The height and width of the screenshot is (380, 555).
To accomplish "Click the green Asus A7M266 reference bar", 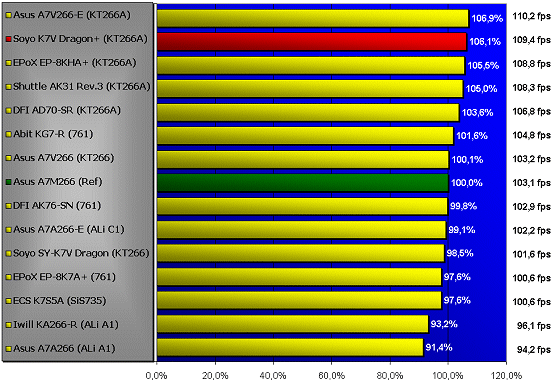I will point(303,183).
